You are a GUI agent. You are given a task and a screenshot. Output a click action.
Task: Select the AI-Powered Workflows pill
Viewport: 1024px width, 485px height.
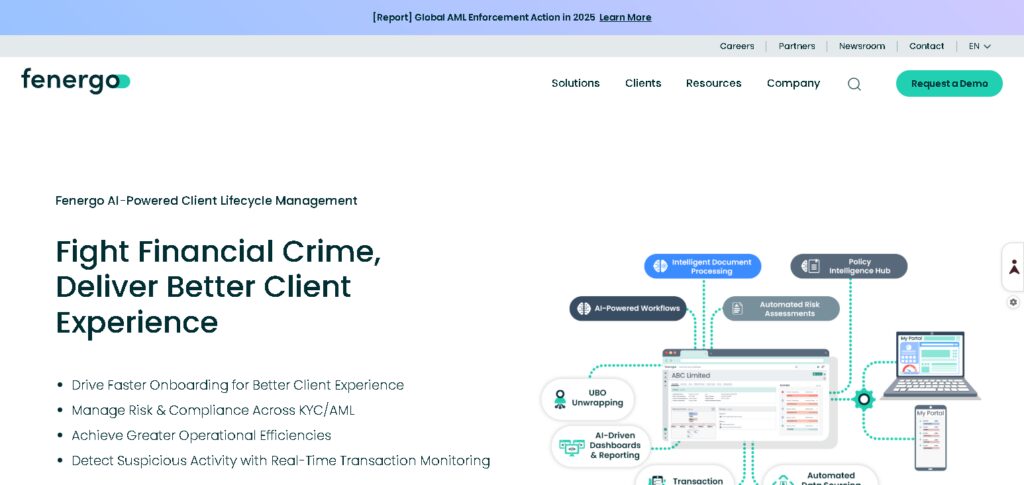point(628,309)
